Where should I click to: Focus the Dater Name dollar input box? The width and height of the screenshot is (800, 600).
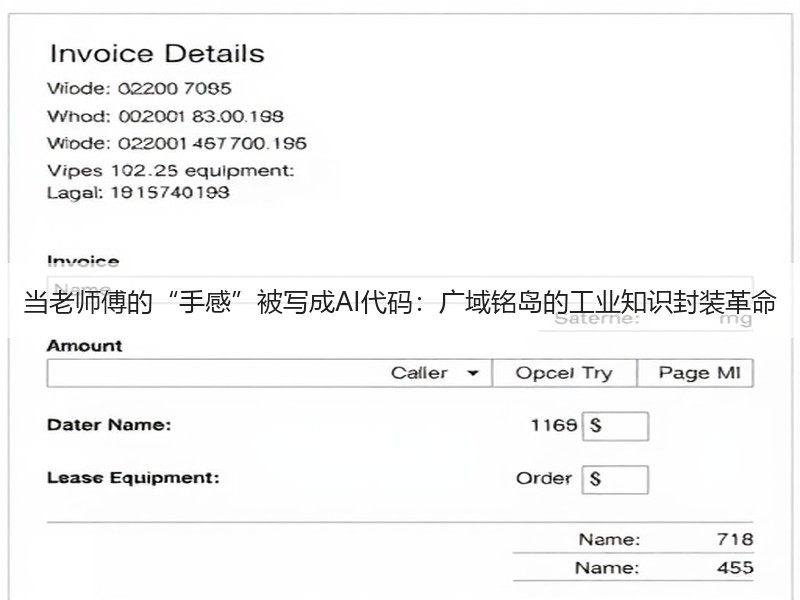[615, 426]
